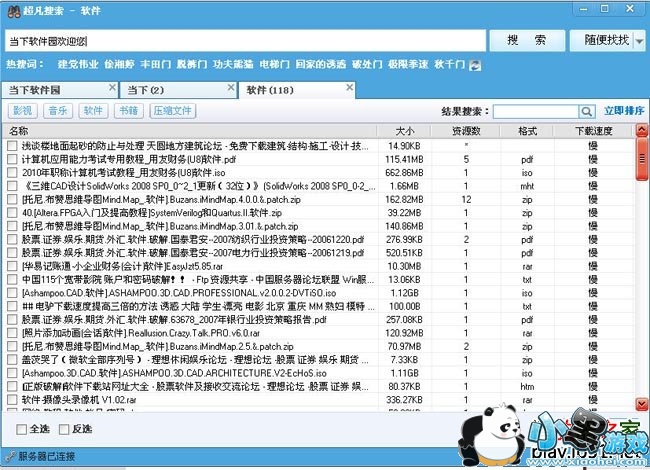Viewport: 650px width, 470px height.
Task: Click the main search text field
Action: 245,41
